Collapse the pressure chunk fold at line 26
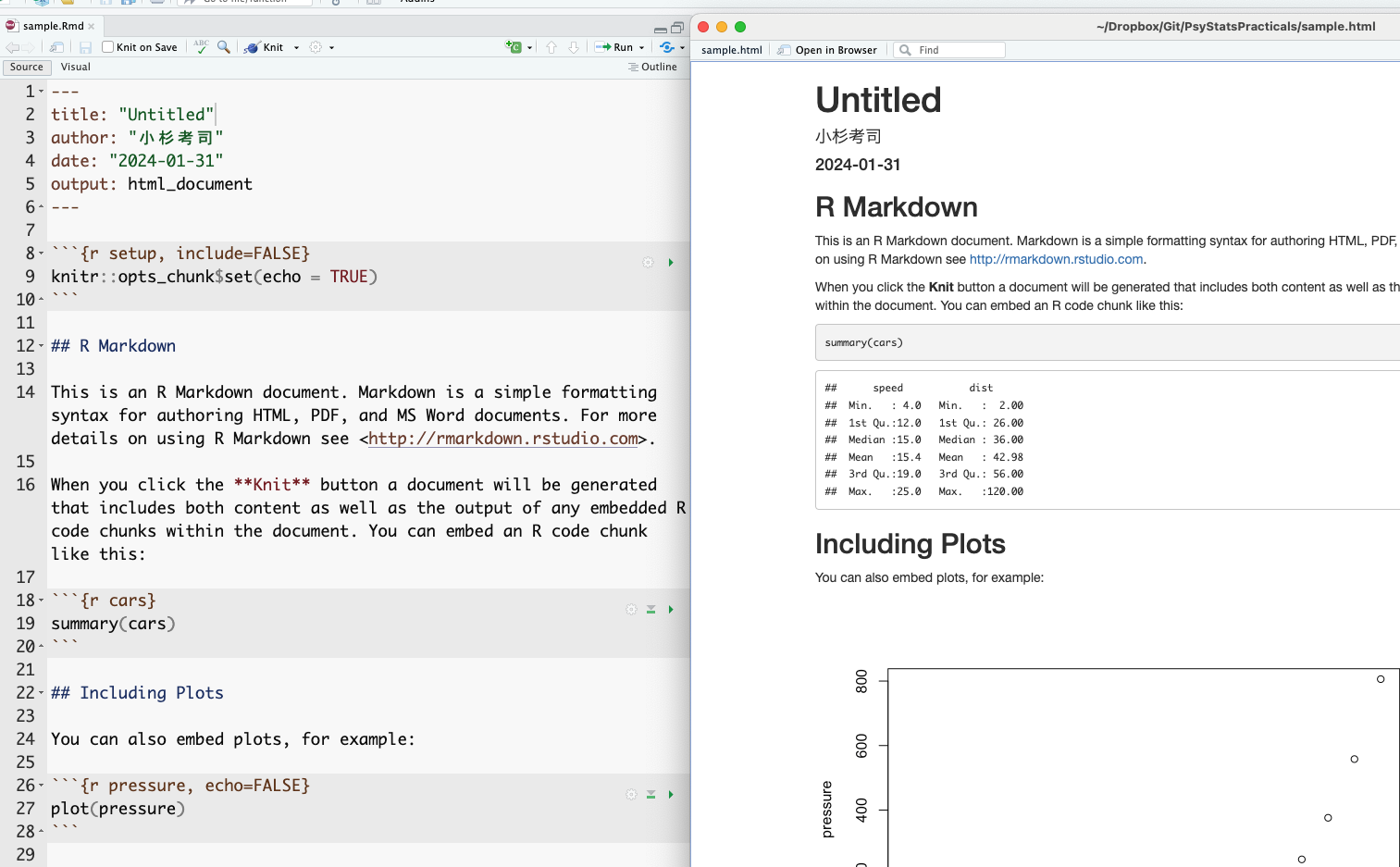Screen dimensions: 1400x867 point(42,786)
